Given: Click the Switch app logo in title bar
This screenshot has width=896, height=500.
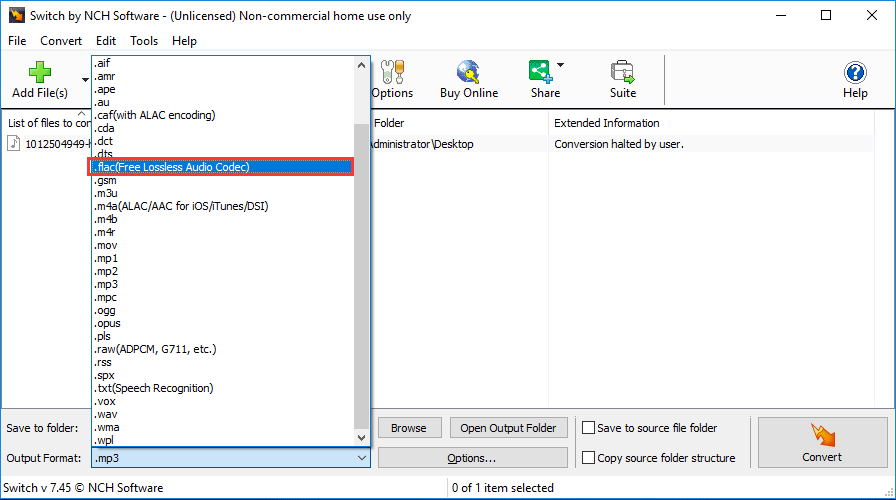Looking at the screenshot, I should tap(17, 15).
